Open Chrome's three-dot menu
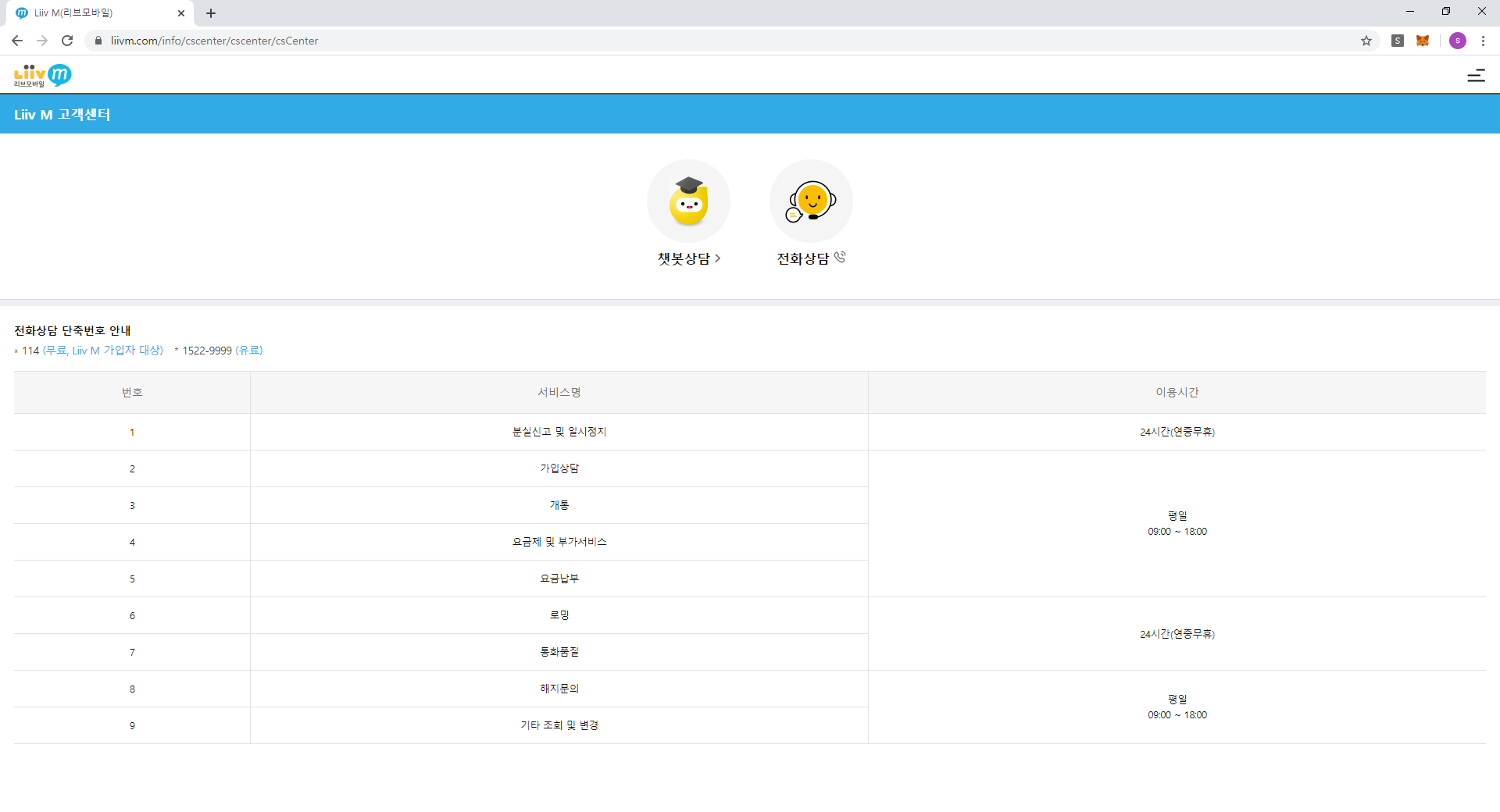 [x=1483, y=41]
